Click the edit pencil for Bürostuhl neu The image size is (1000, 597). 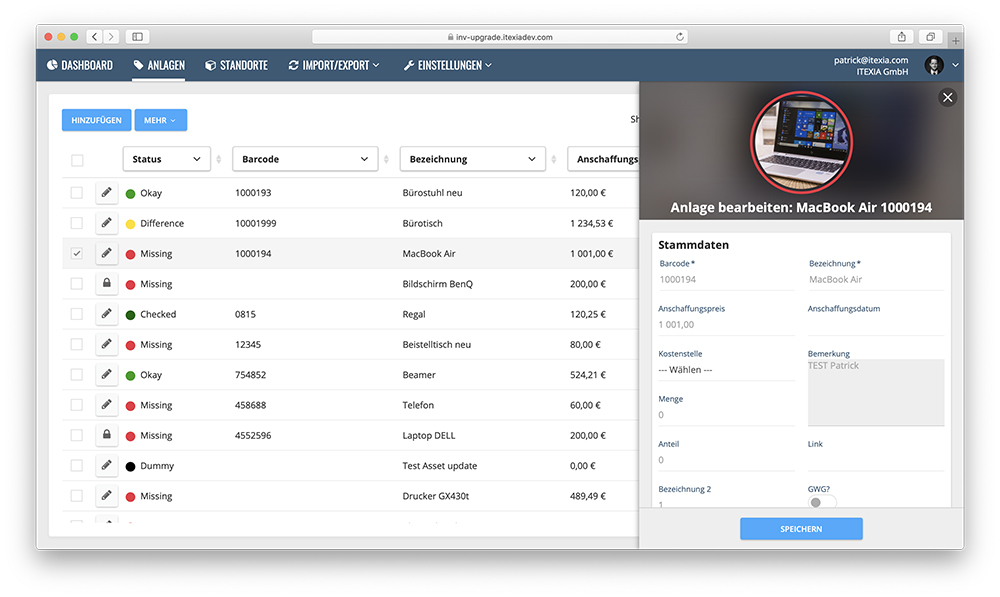pos(107,192)
